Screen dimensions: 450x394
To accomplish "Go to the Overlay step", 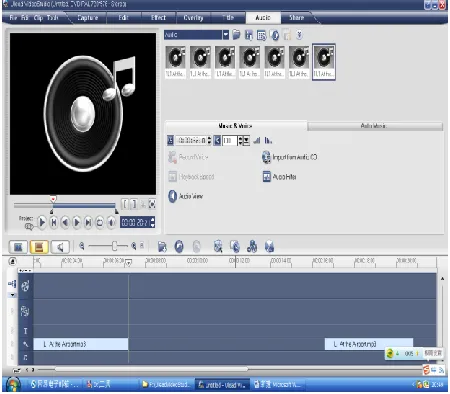I will (193, 17).
